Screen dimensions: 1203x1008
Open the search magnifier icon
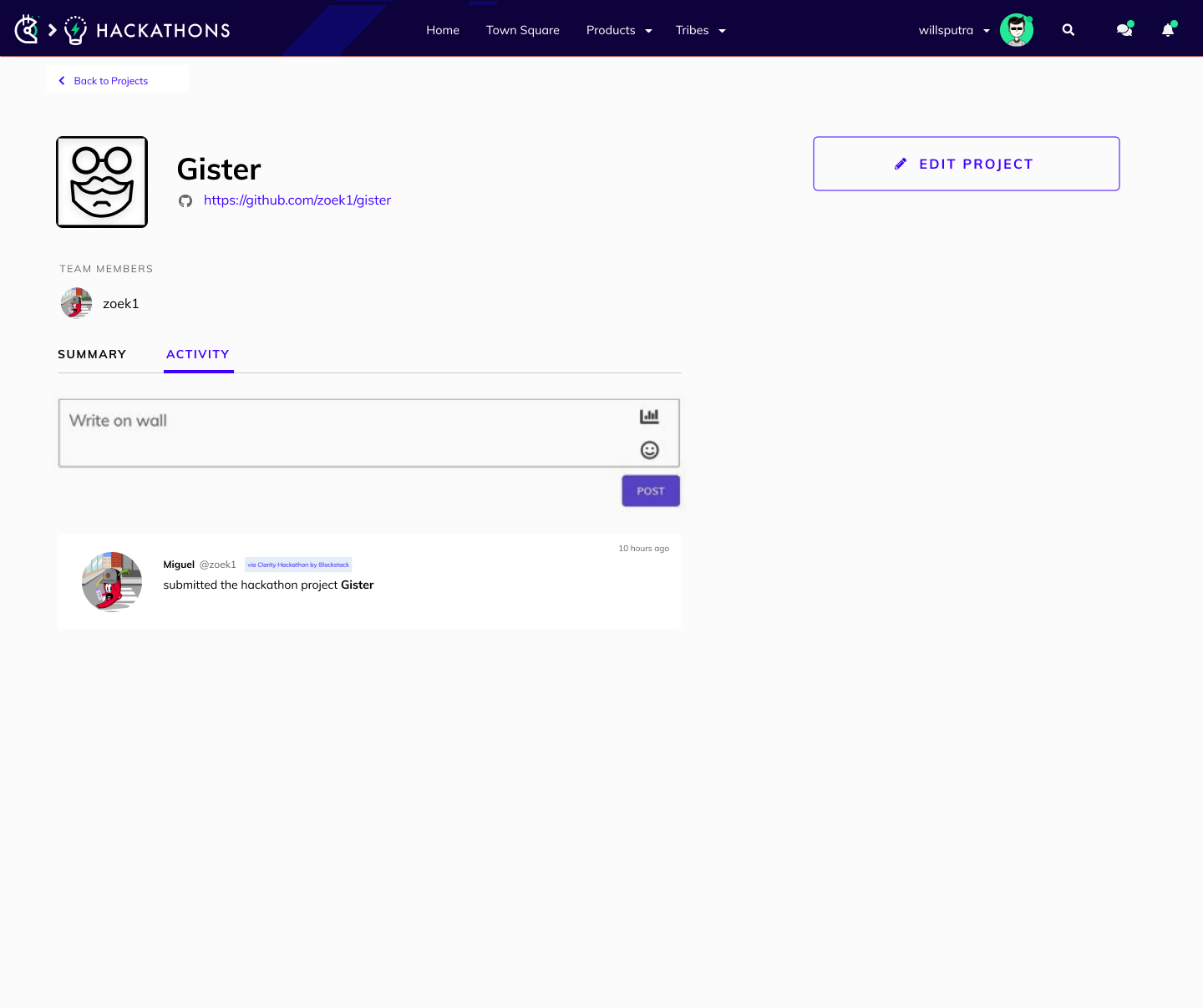coord(1068,30)
